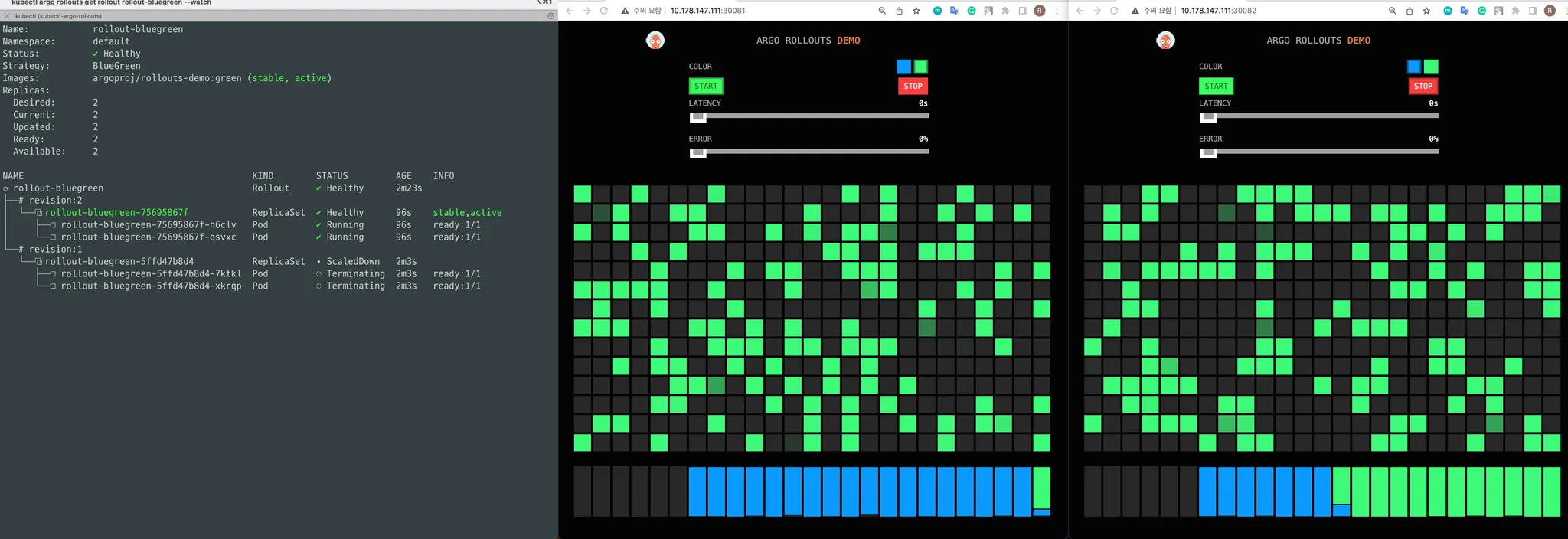Click the ARGO ROLLOUTS DEMO title in 30082 window
The width and height of the screenshot is (1568, 539).
[1318, 41]
